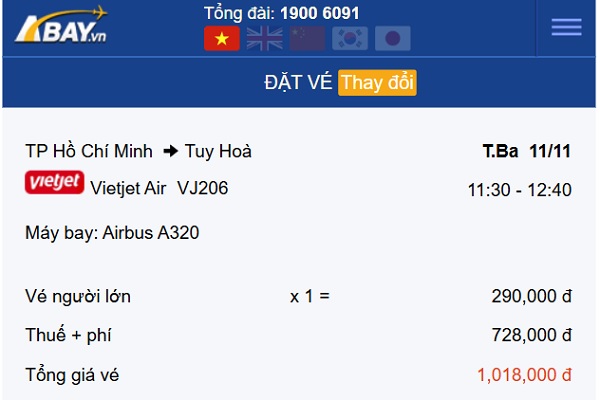The height and width of the screenshot is (400, 600).
Task: Click the TP Hồ Chí Minh origin
Action: [89, 152]
